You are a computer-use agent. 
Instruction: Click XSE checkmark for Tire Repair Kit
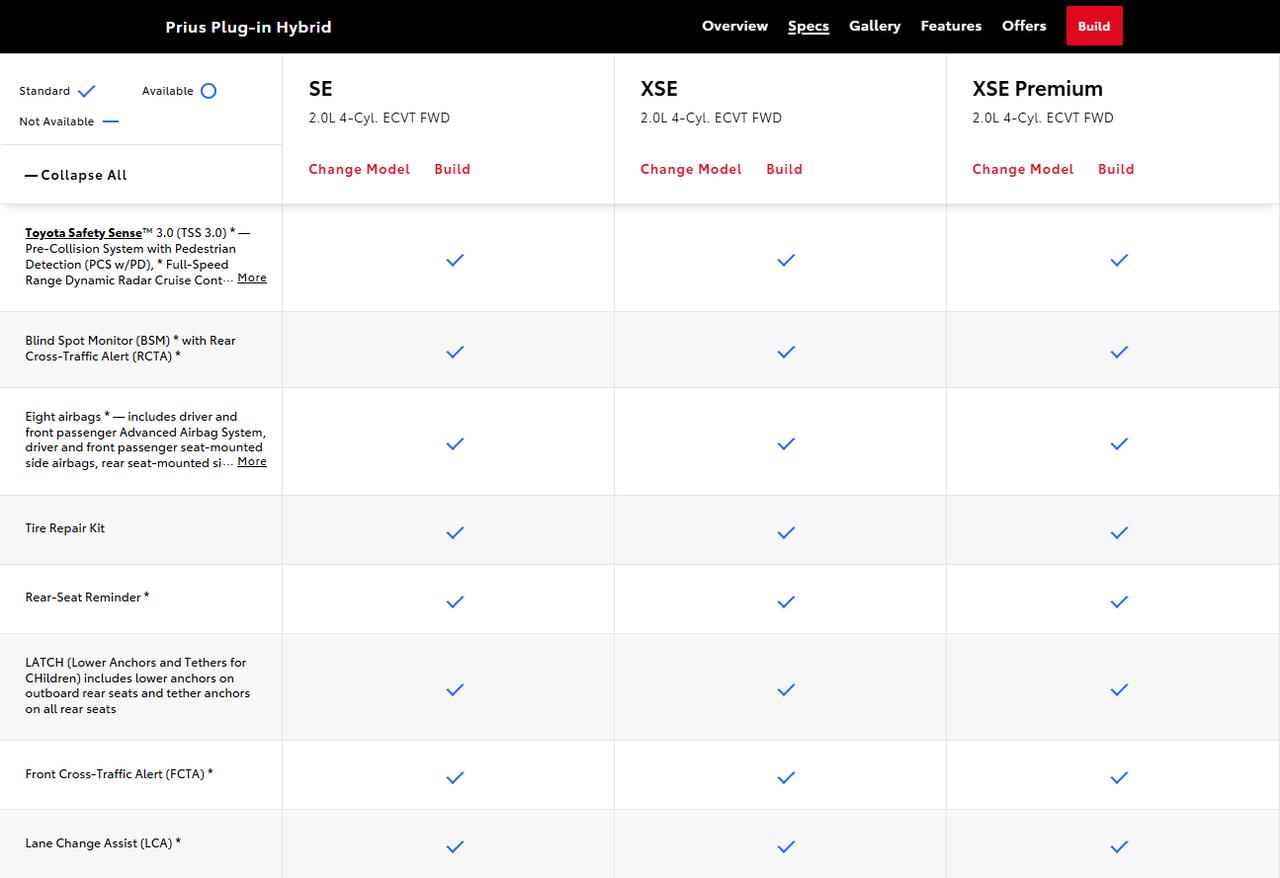pos(786,533)
